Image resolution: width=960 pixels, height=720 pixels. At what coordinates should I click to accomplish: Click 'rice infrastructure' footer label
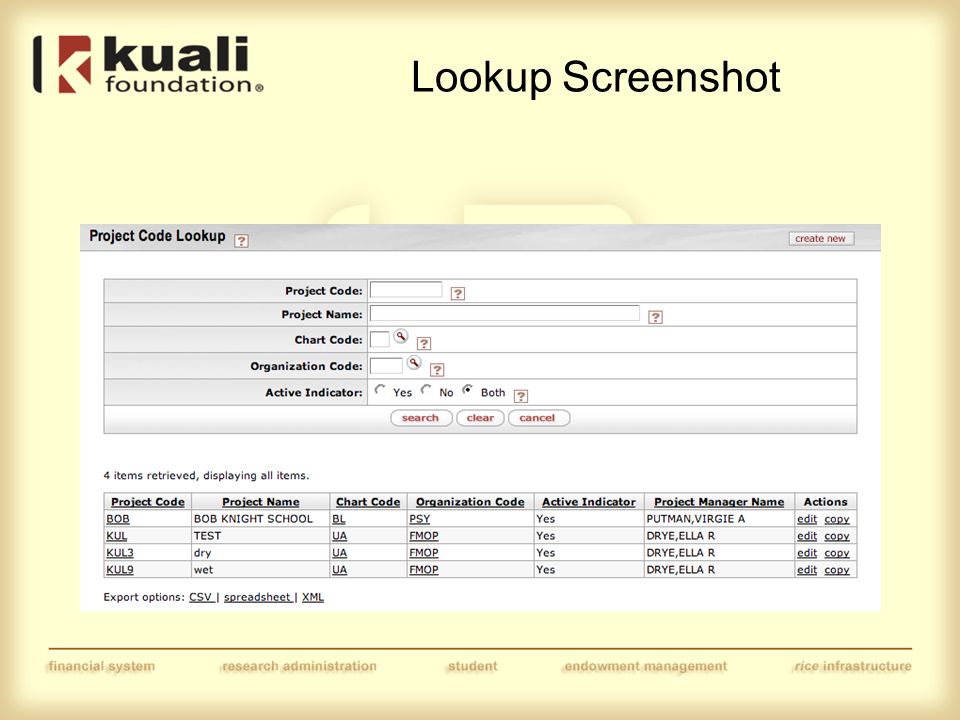coord(853,666)
